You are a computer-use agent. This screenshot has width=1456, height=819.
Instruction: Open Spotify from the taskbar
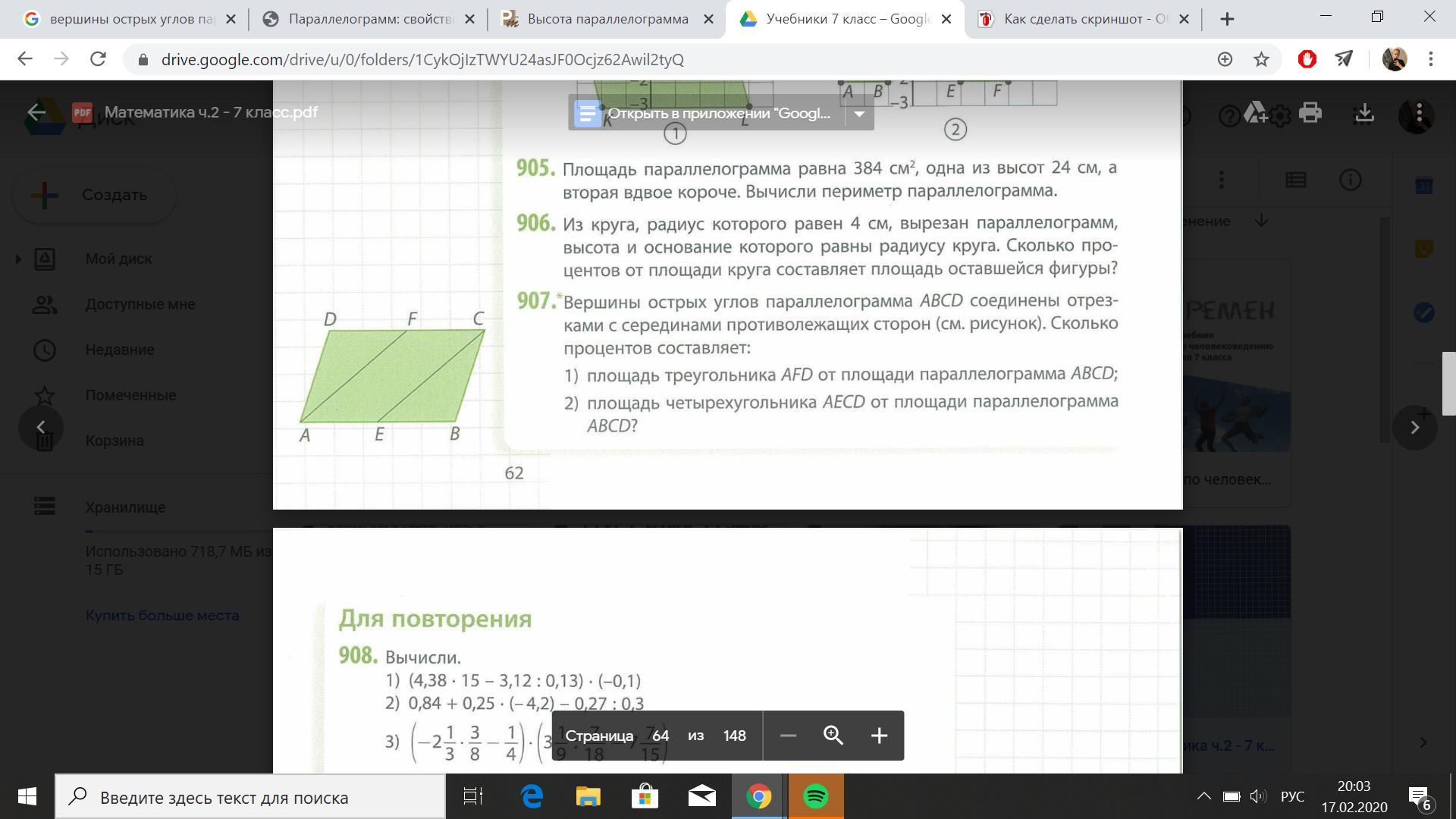[816, 797]
